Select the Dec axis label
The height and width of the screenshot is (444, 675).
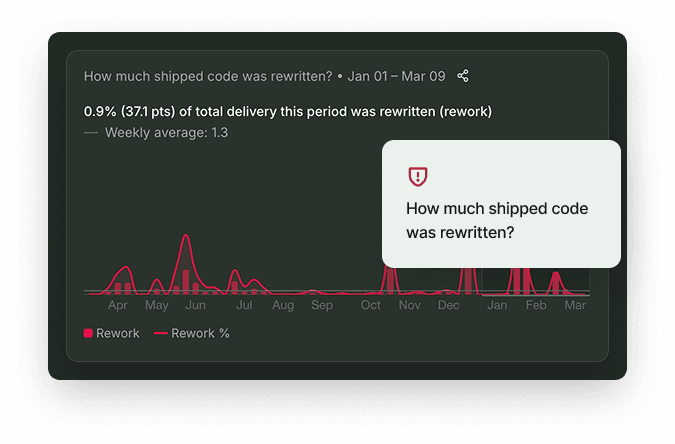(x=449, y=305)
